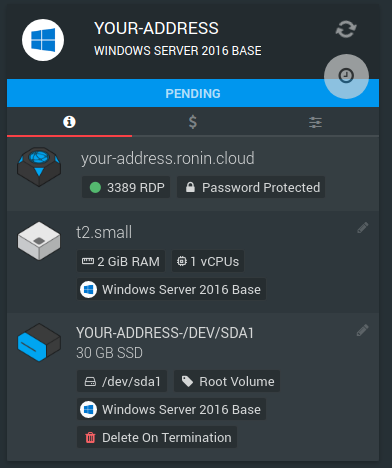Click the 3389 RDP port badge
Viewport: 392px width, 468px height.
(126, 187)
